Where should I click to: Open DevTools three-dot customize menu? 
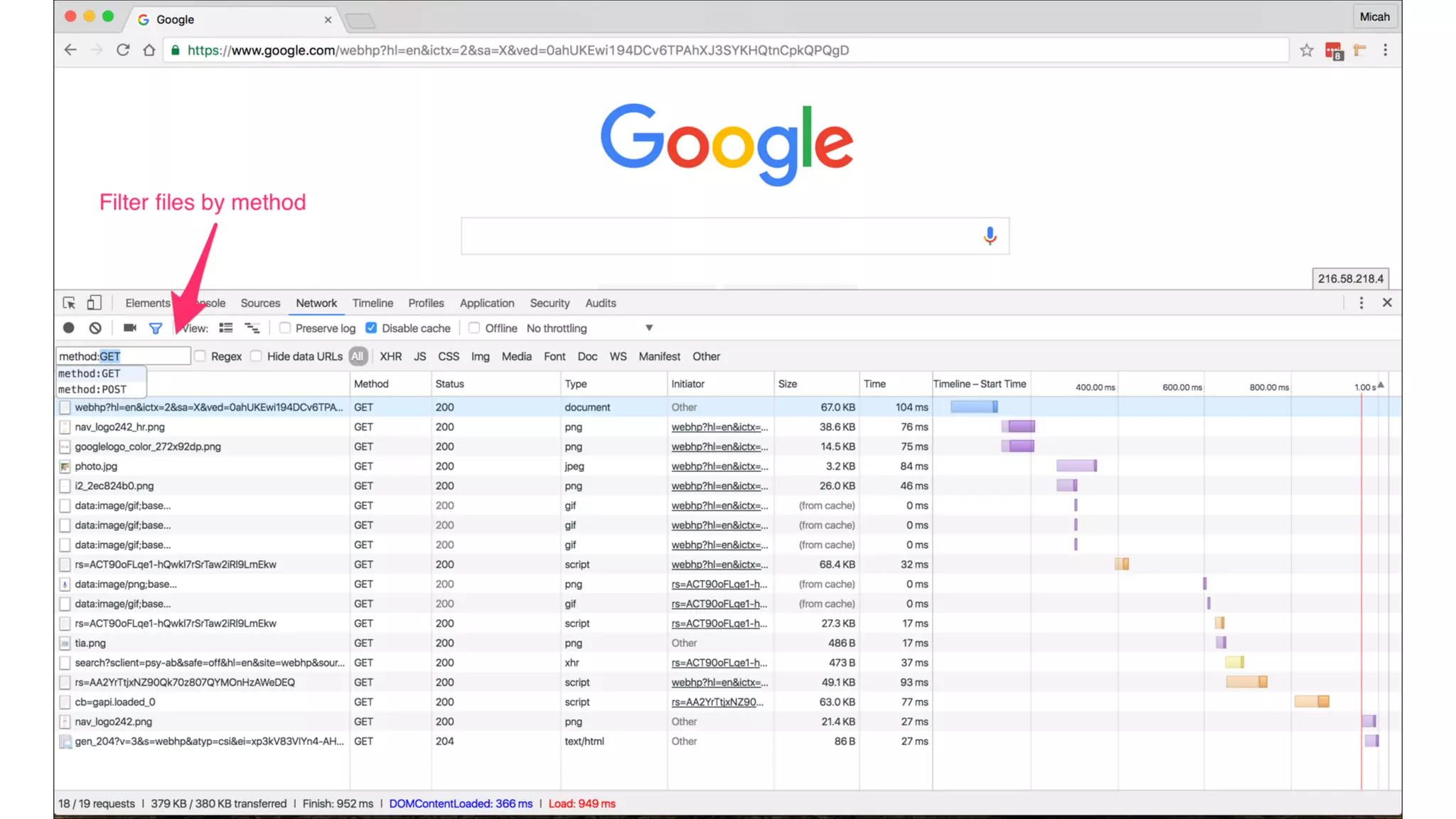tap(1361, 303)
